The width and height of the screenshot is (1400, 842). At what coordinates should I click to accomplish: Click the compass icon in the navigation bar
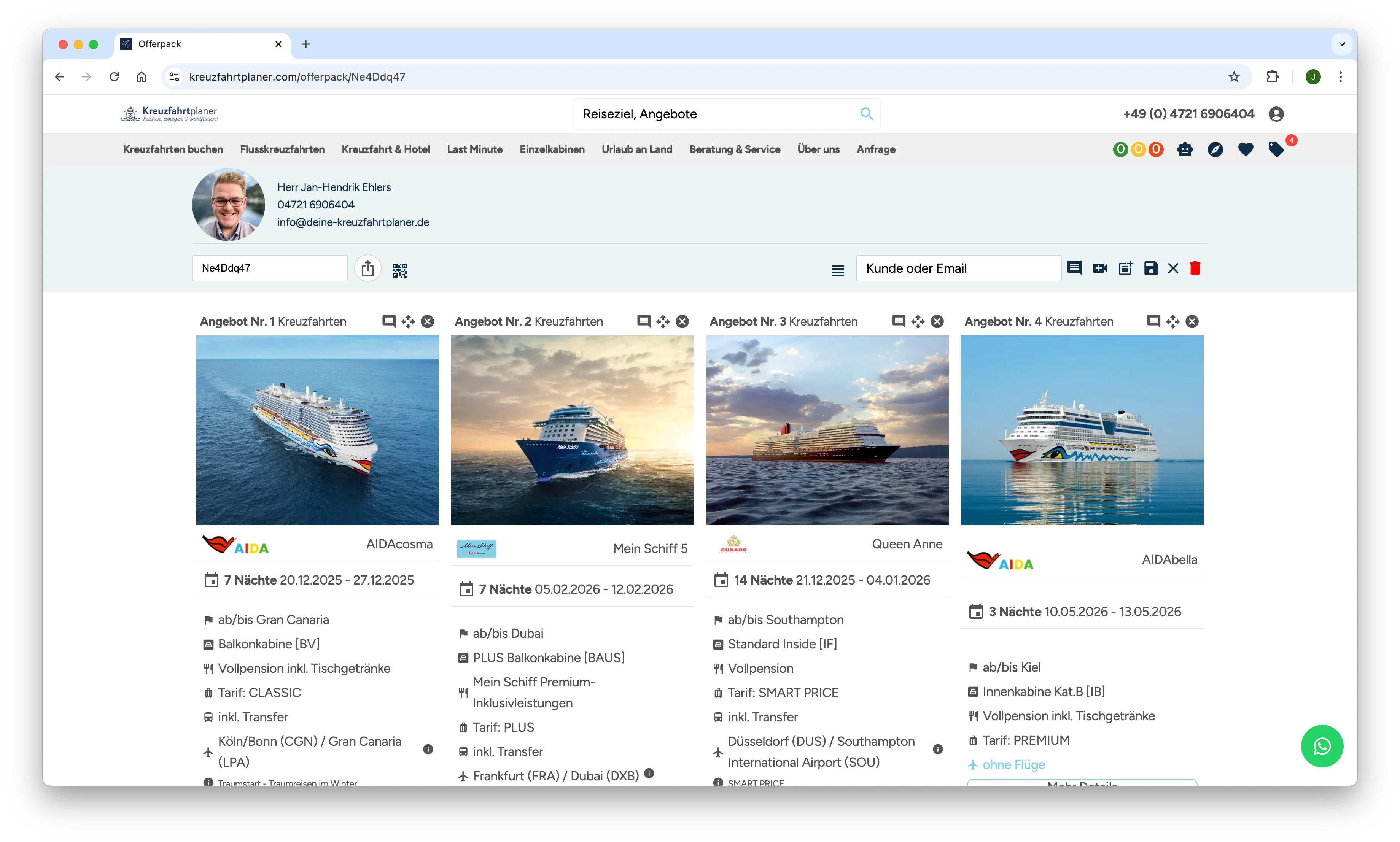[1215, 149]
